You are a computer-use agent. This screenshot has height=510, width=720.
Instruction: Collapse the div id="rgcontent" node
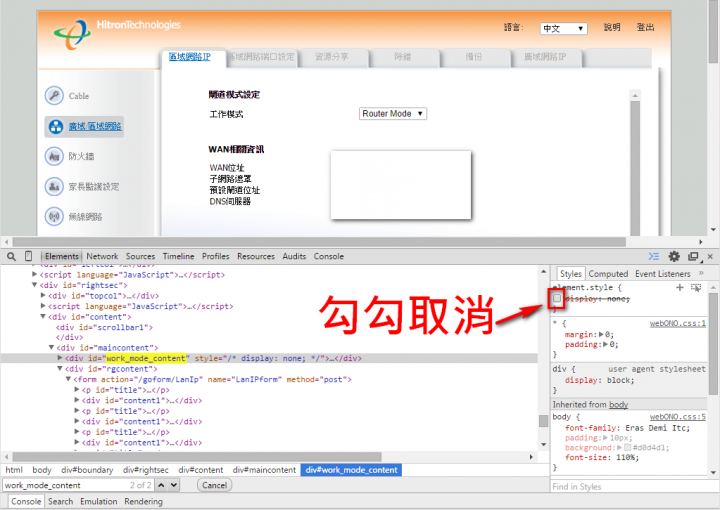pyautogui.click(x=60, y=369)
